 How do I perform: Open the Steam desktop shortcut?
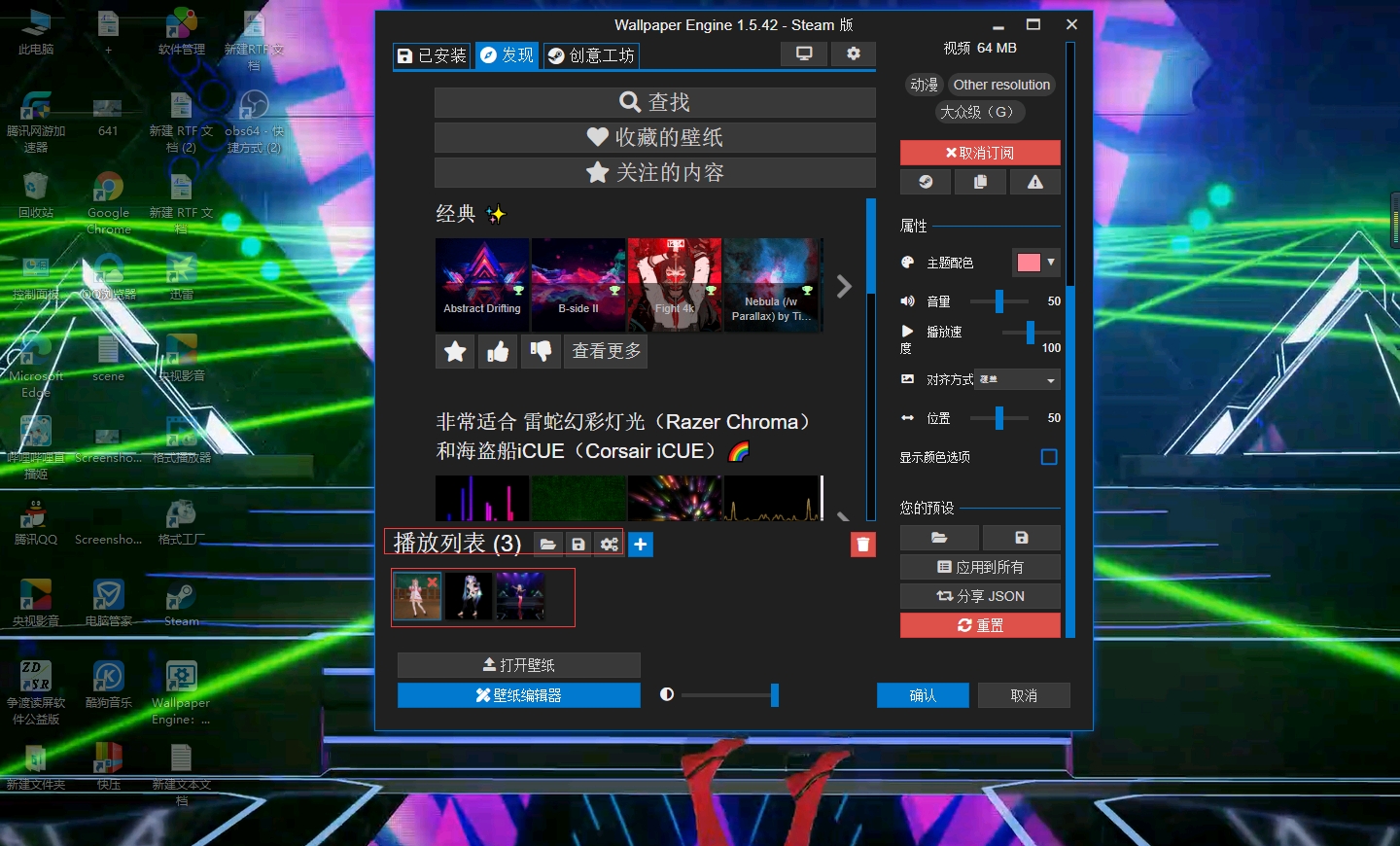point(181,603)
